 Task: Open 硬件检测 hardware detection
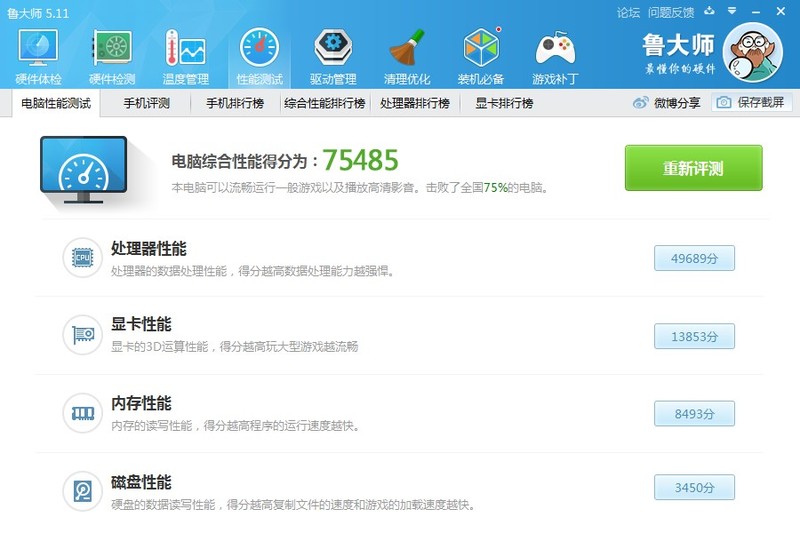tap(112, 57)
